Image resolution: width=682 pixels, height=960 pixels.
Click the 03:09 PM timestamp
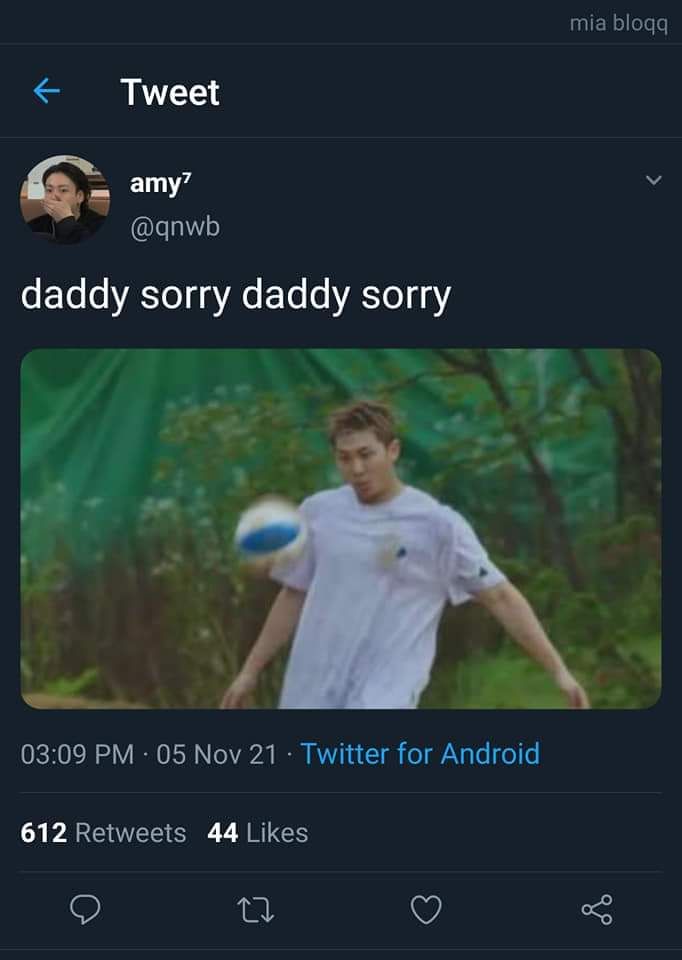click(77, 754)
